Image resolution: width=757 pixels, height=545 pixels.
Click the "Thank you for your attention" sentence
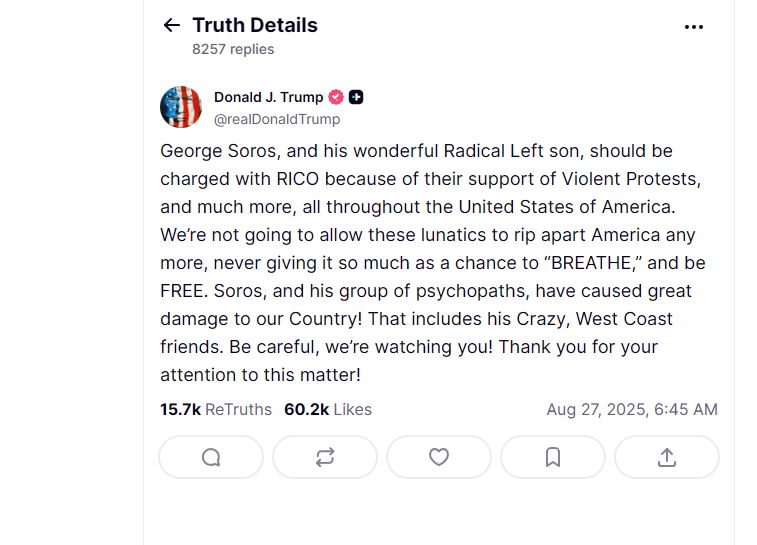pos(578,347)
